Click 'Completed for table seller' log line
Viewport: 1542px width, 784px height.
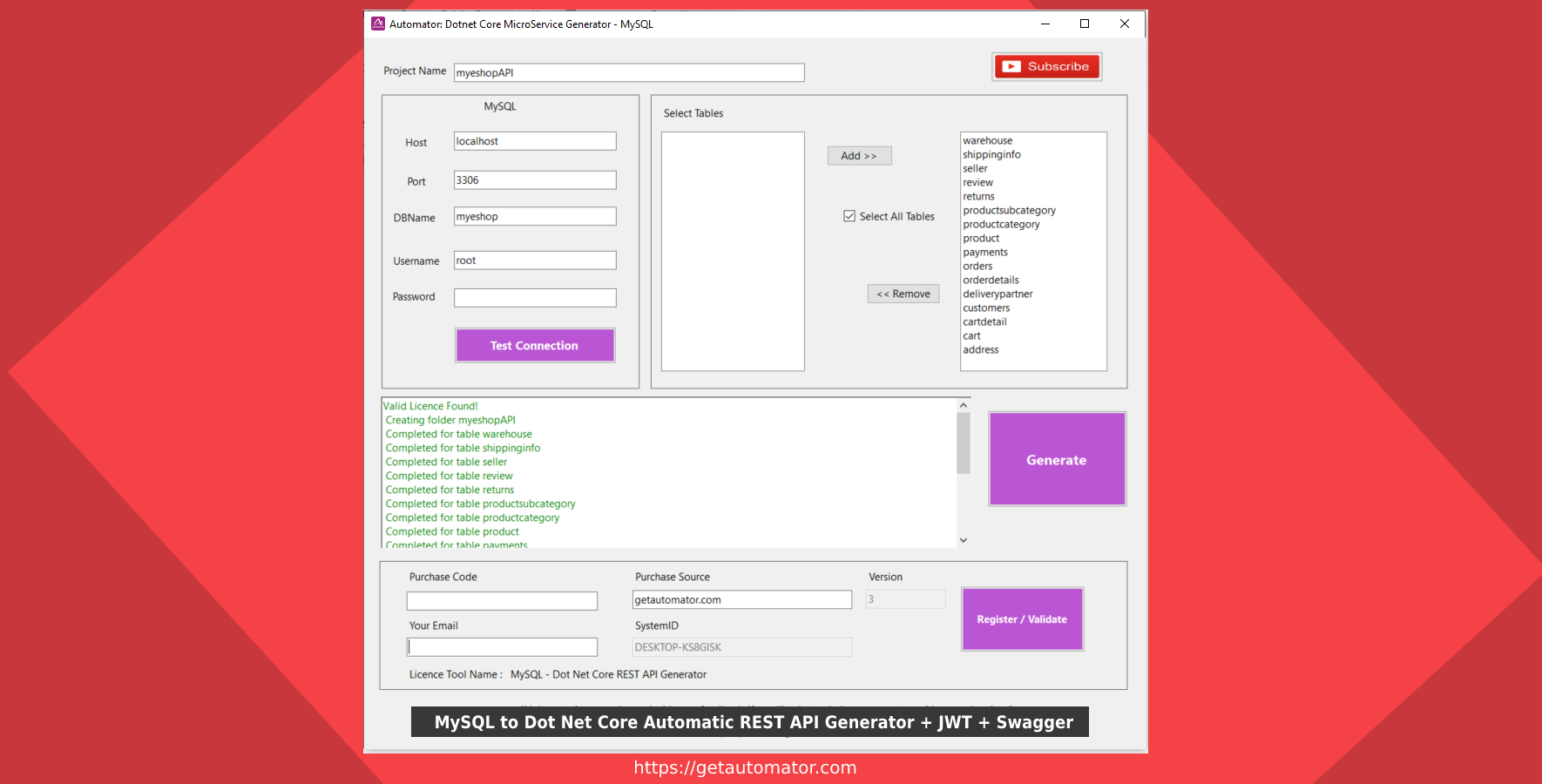[x=446, y=462]
